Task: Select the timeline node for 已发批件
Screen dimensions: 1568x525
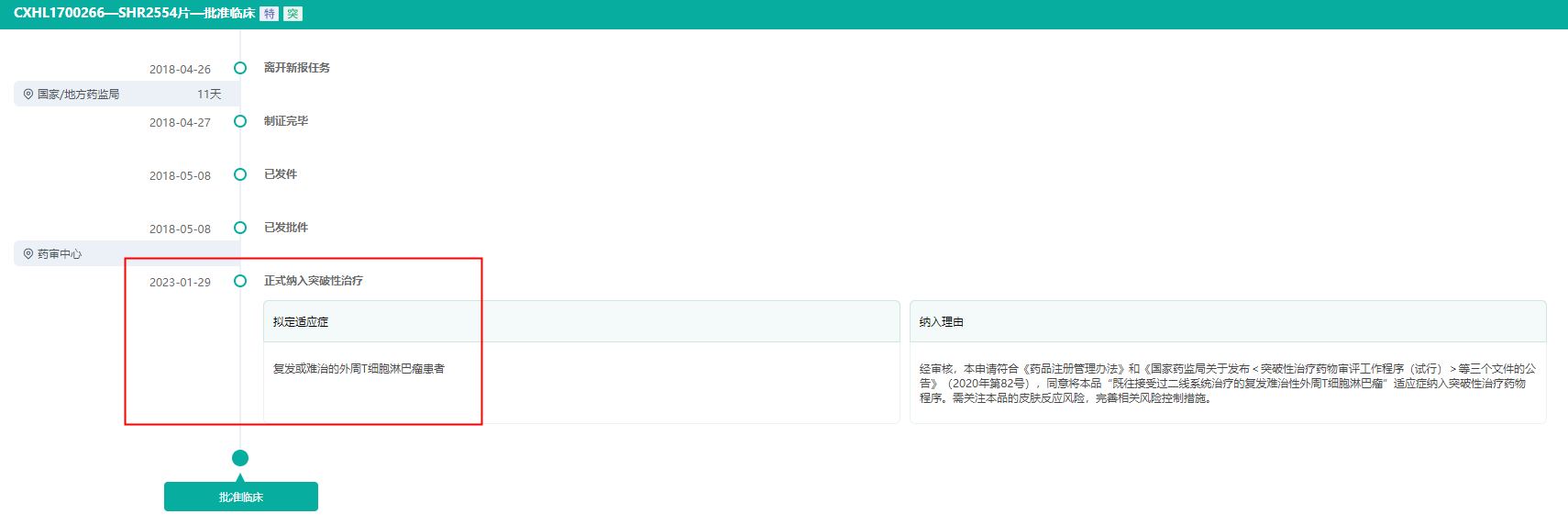Action: 240,228
